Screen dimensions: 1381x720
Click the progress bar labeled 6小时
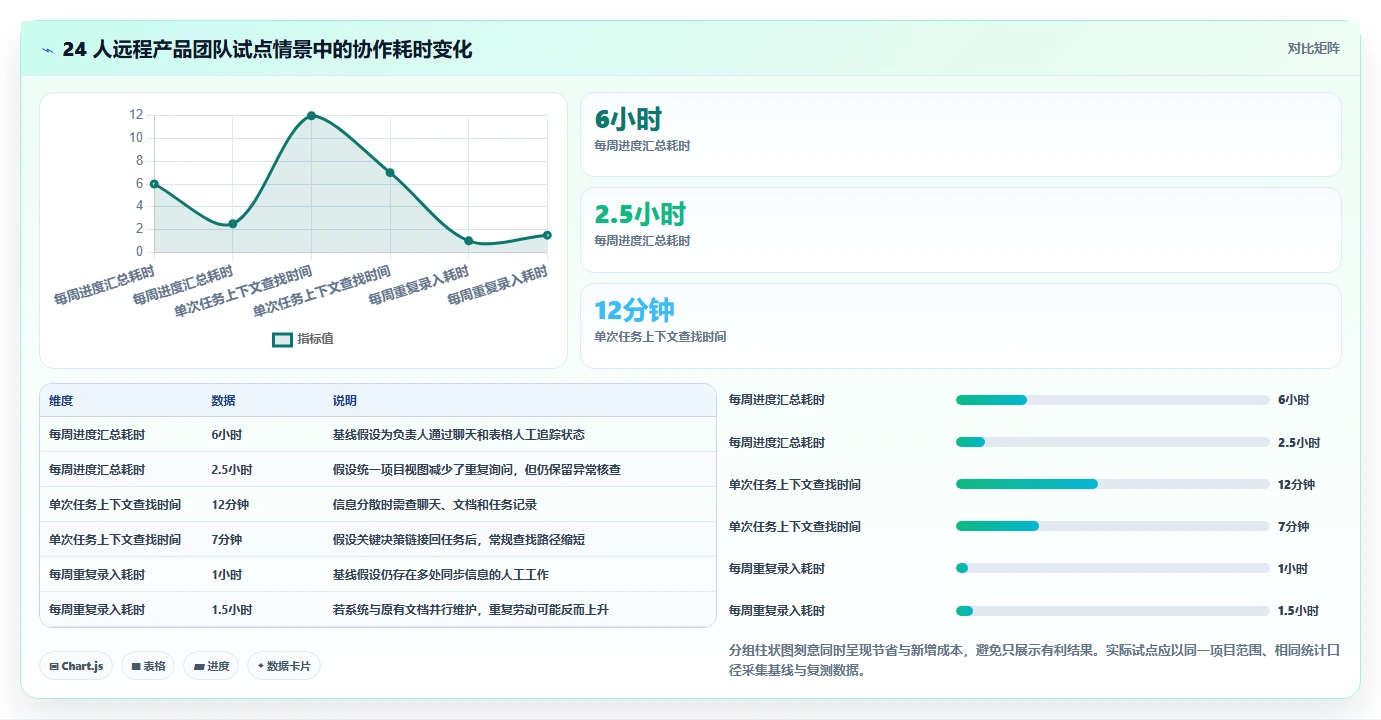(1113, 400)
